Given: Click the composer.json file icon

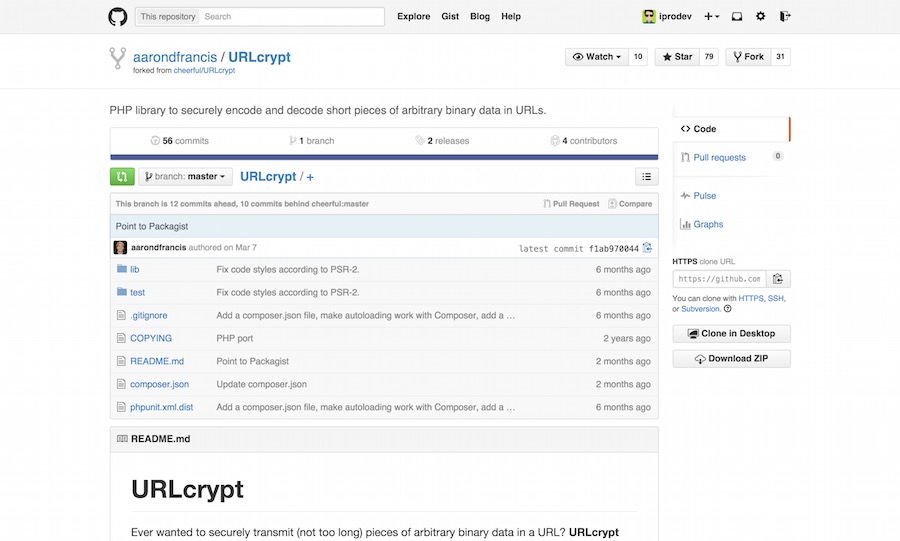Looking at the screenshot, I should tap(121, 384).
